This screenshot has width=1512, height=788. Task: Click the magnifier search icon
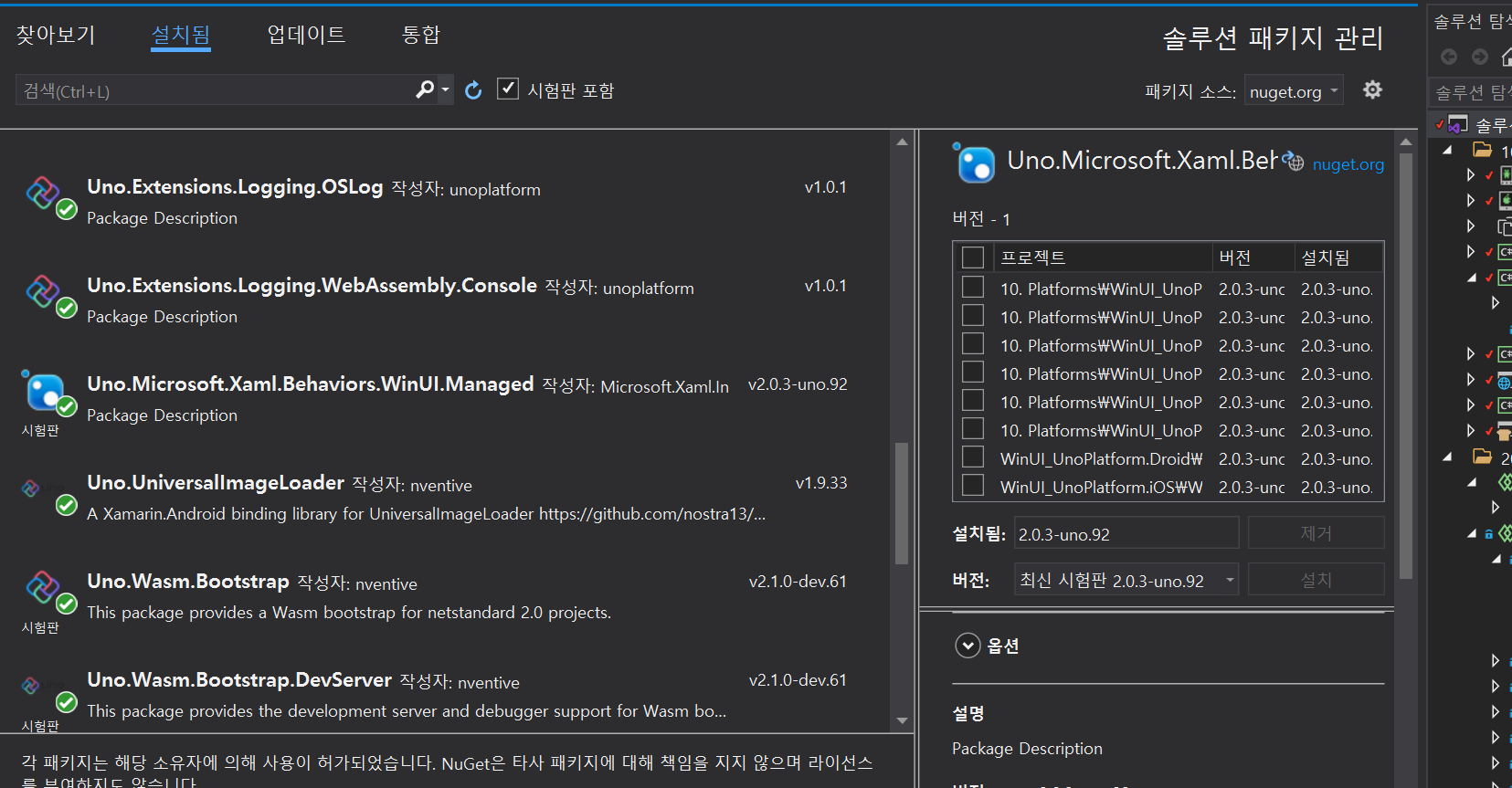coord(425,89)
